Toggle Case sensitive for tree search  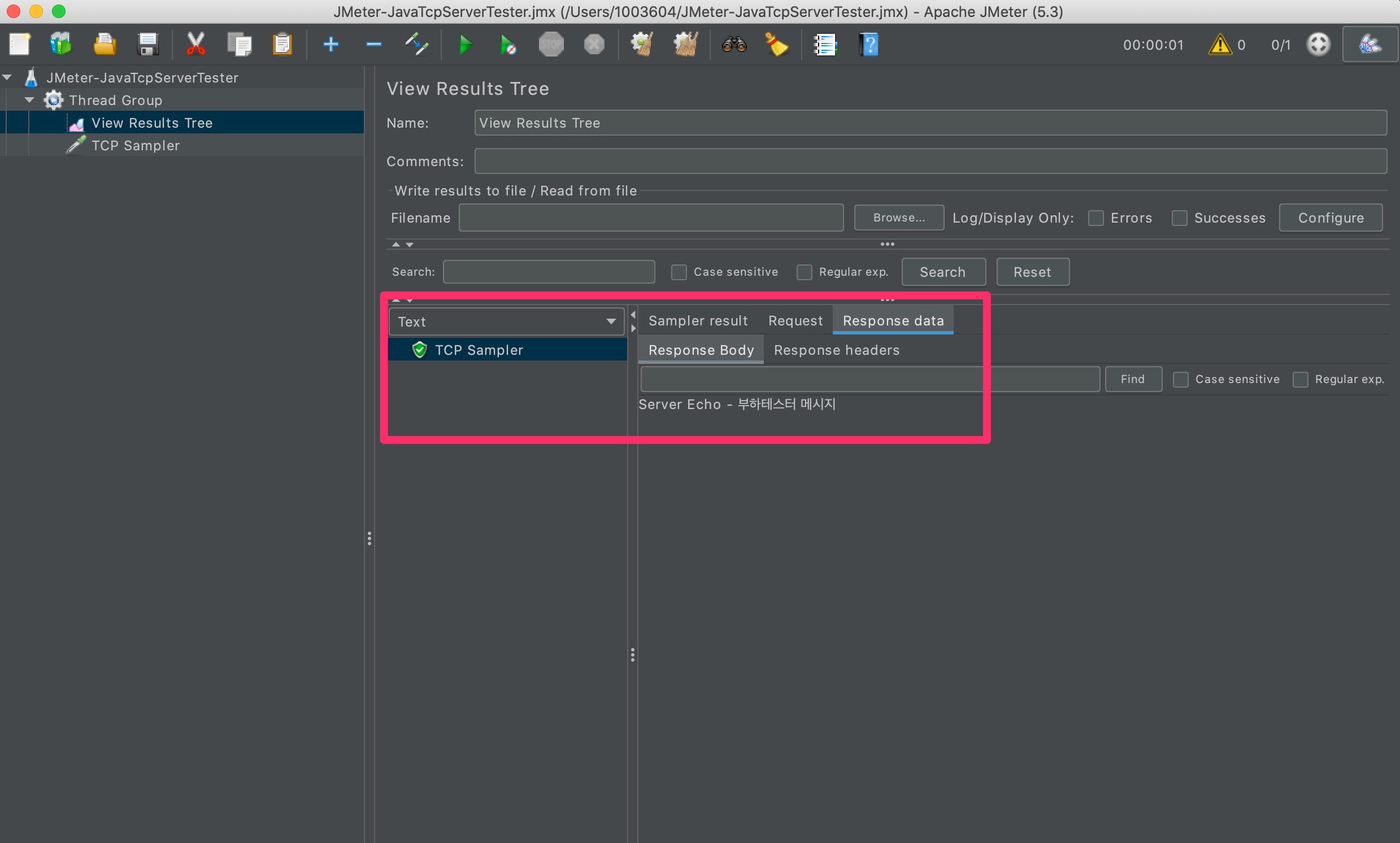point(679,272)
